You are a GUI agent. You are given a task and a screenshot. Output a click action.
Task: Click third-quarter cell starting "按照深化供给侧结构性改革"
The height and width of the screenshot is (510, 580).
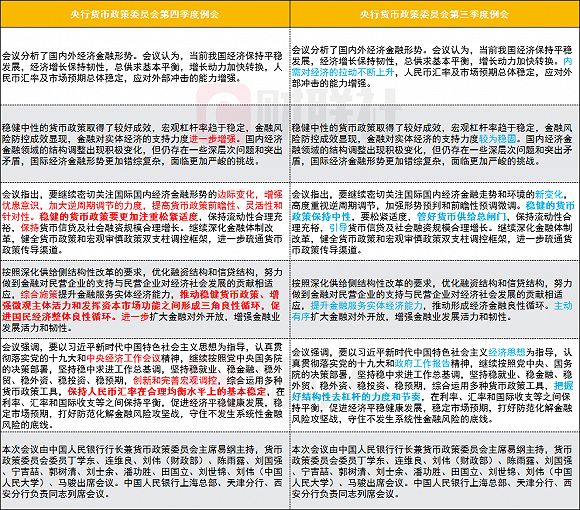435,300
